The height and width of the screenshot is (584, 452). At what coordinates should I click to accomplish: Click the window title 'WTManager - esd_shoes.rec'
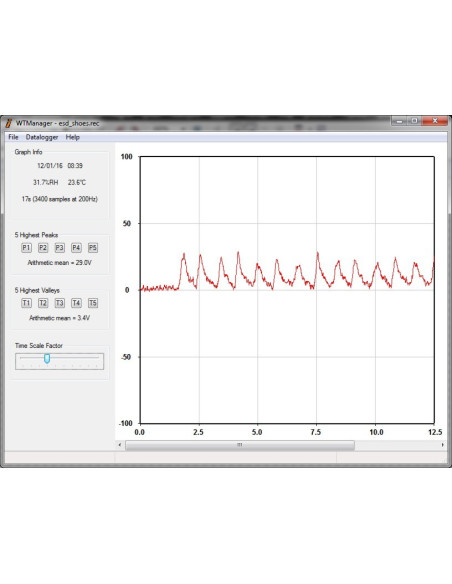(58, 123)
